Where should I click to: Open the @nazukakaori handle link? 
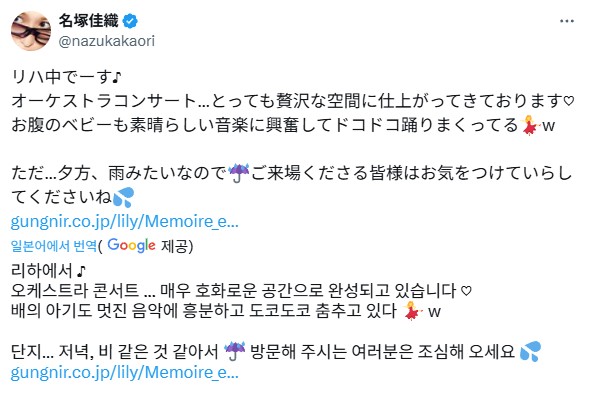[x=107, y=41]
